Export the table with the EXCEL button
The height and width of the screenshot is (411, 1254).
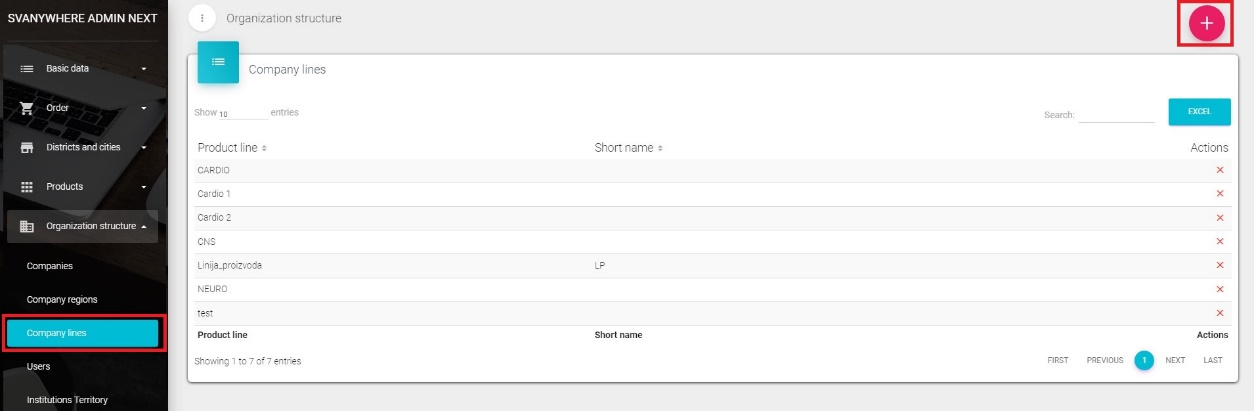pos(1199,112)
